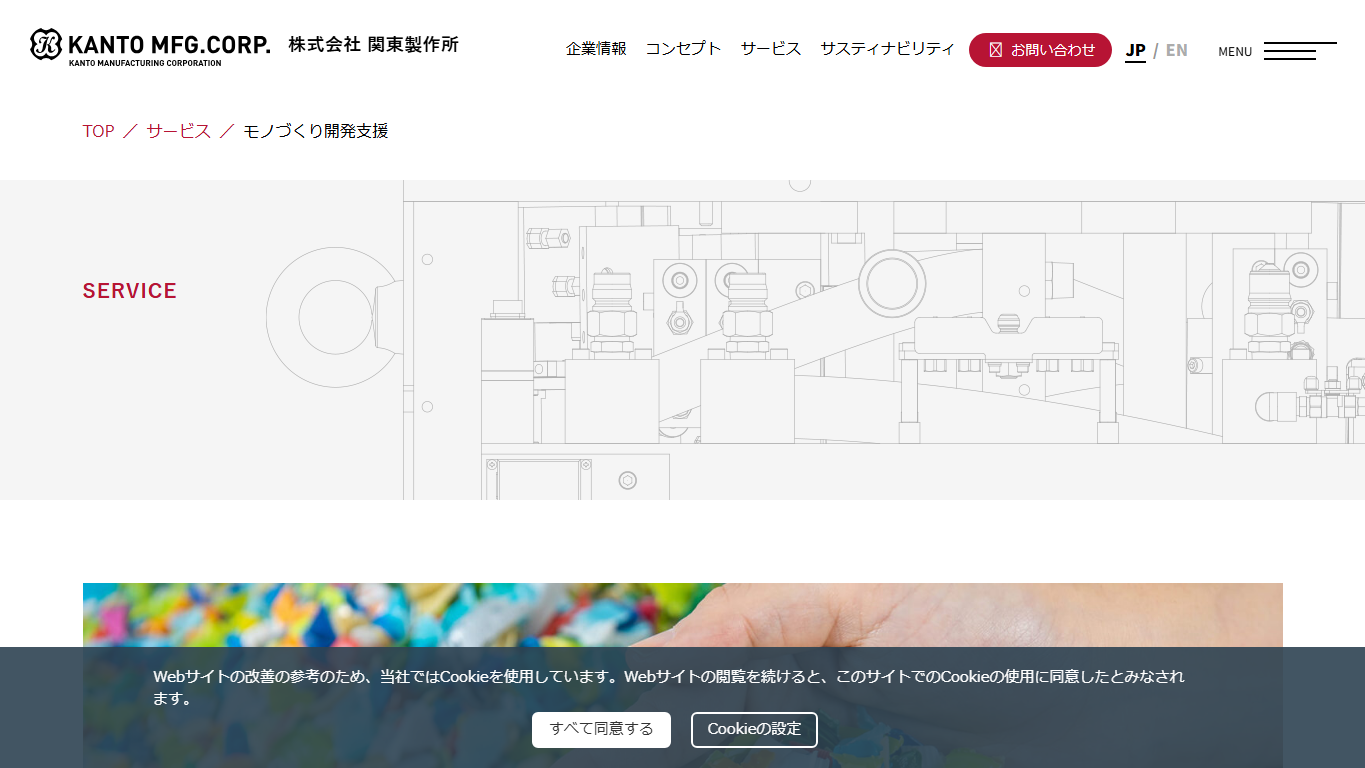Go to TOP breadcrumb link
1365x768 pixels.
(98, 131)
